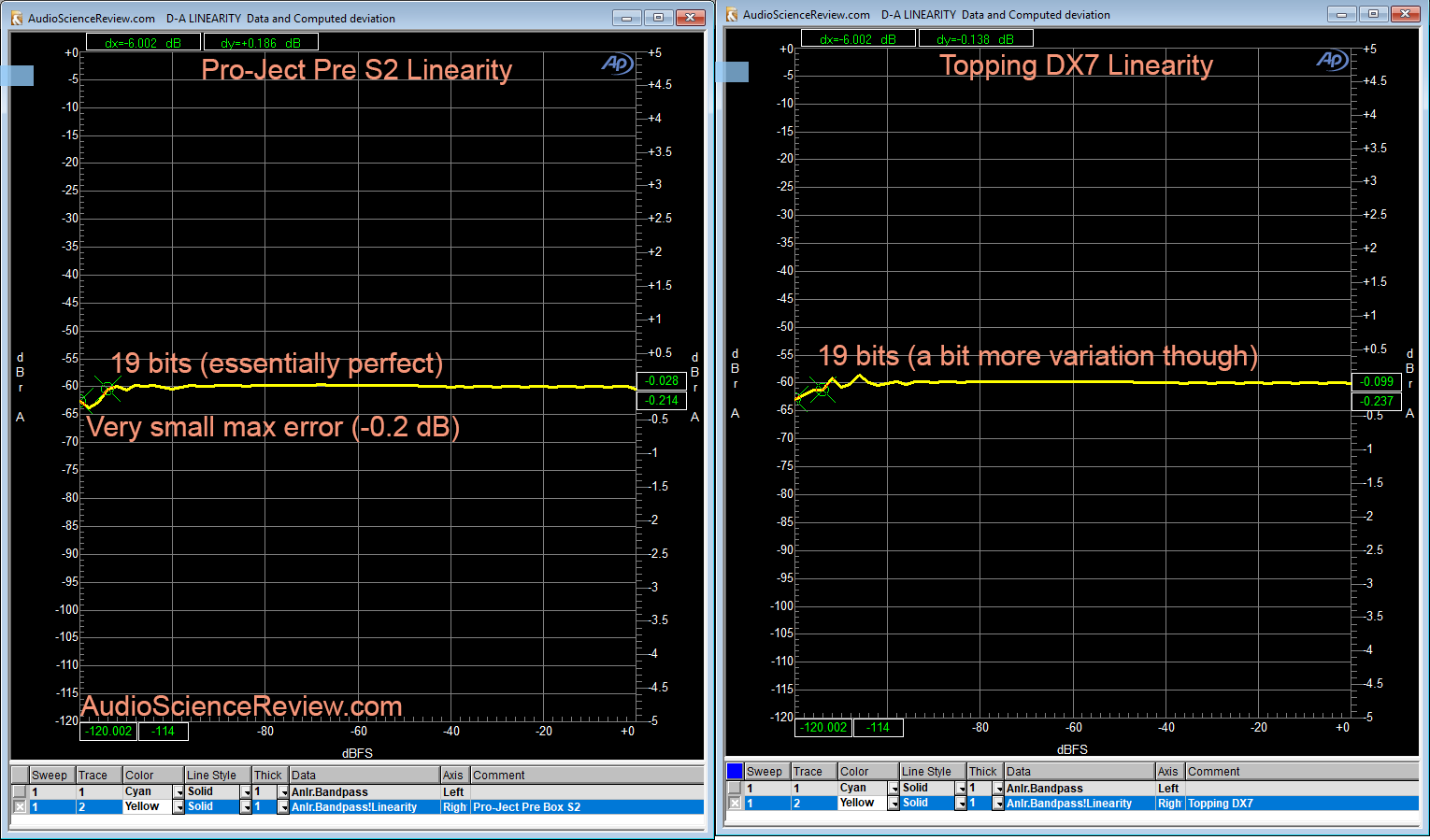This screenshot has height=840, width=1430.
Task: Click the Pro-Ject Pre Box S2 comment cell
Action: click(x=586, y=807)
